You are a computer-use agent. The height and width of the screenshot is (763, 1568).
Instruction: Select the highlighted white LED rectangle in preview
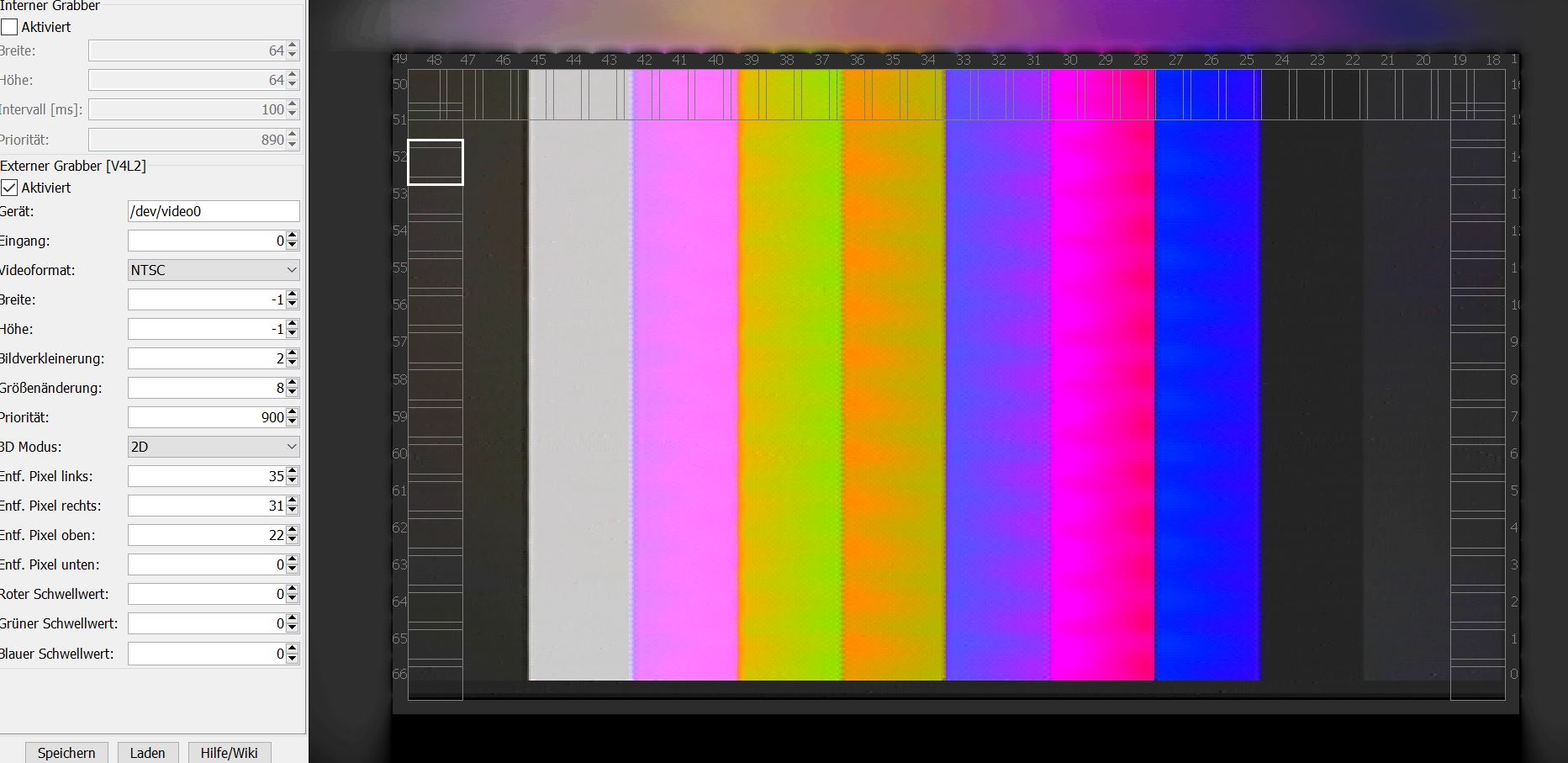point(436,162)
